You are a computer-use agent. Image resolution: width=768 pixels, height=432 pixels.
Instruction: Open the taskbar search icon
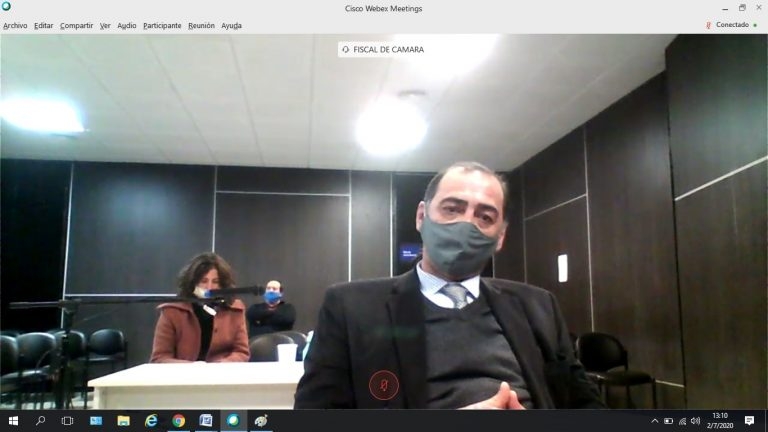click(x=41, y=421)
